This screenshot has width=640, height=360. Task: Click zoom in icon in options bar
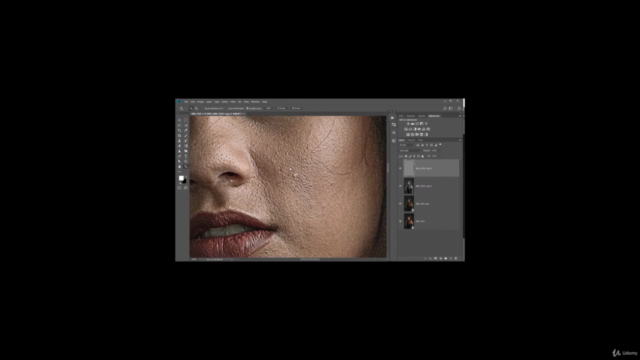coord(191,108)
